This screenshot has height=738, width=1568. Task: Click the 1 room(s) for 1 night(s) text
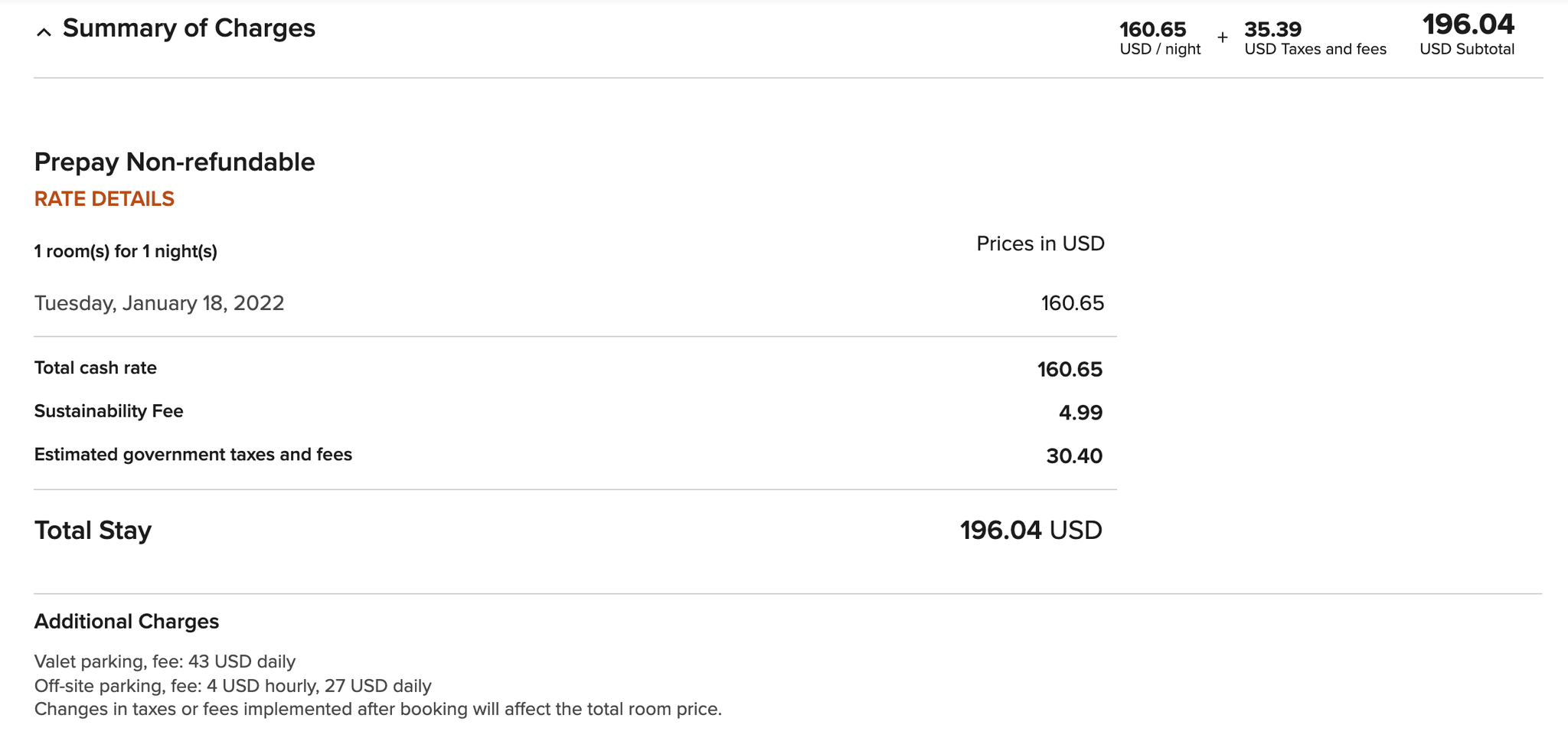pos(125,250)
